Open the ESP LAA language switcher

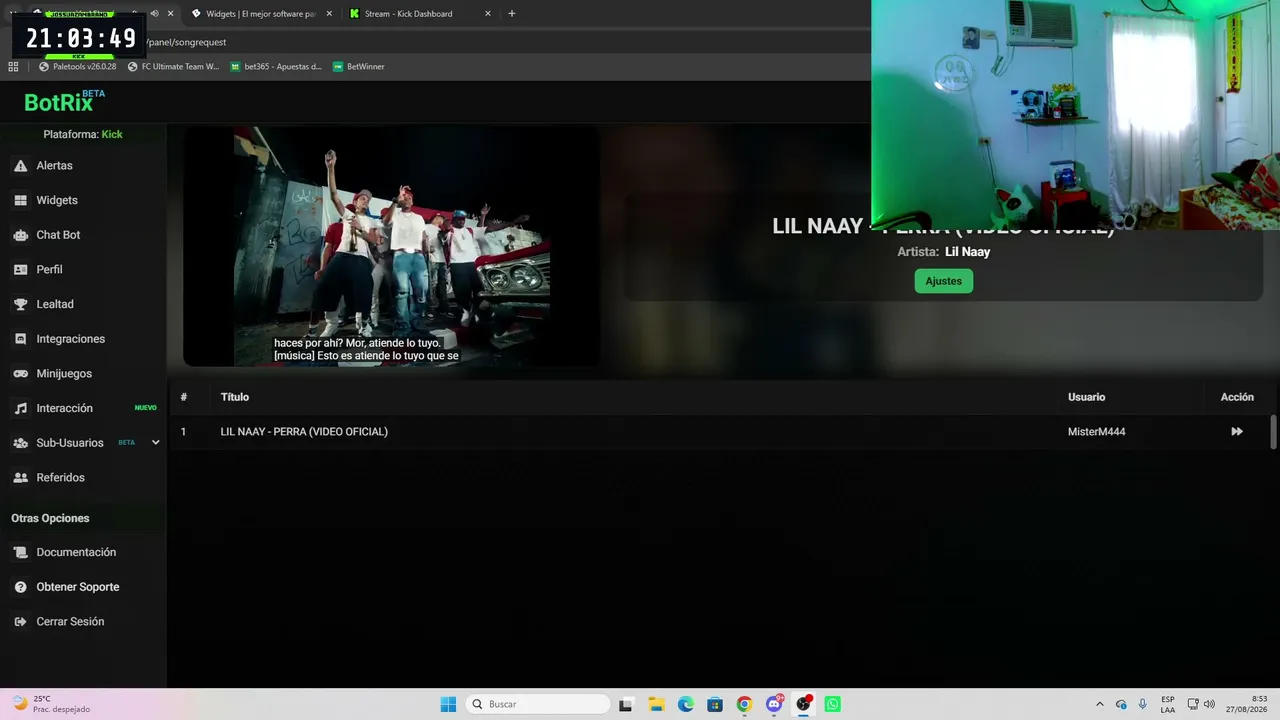[1168, 704]
